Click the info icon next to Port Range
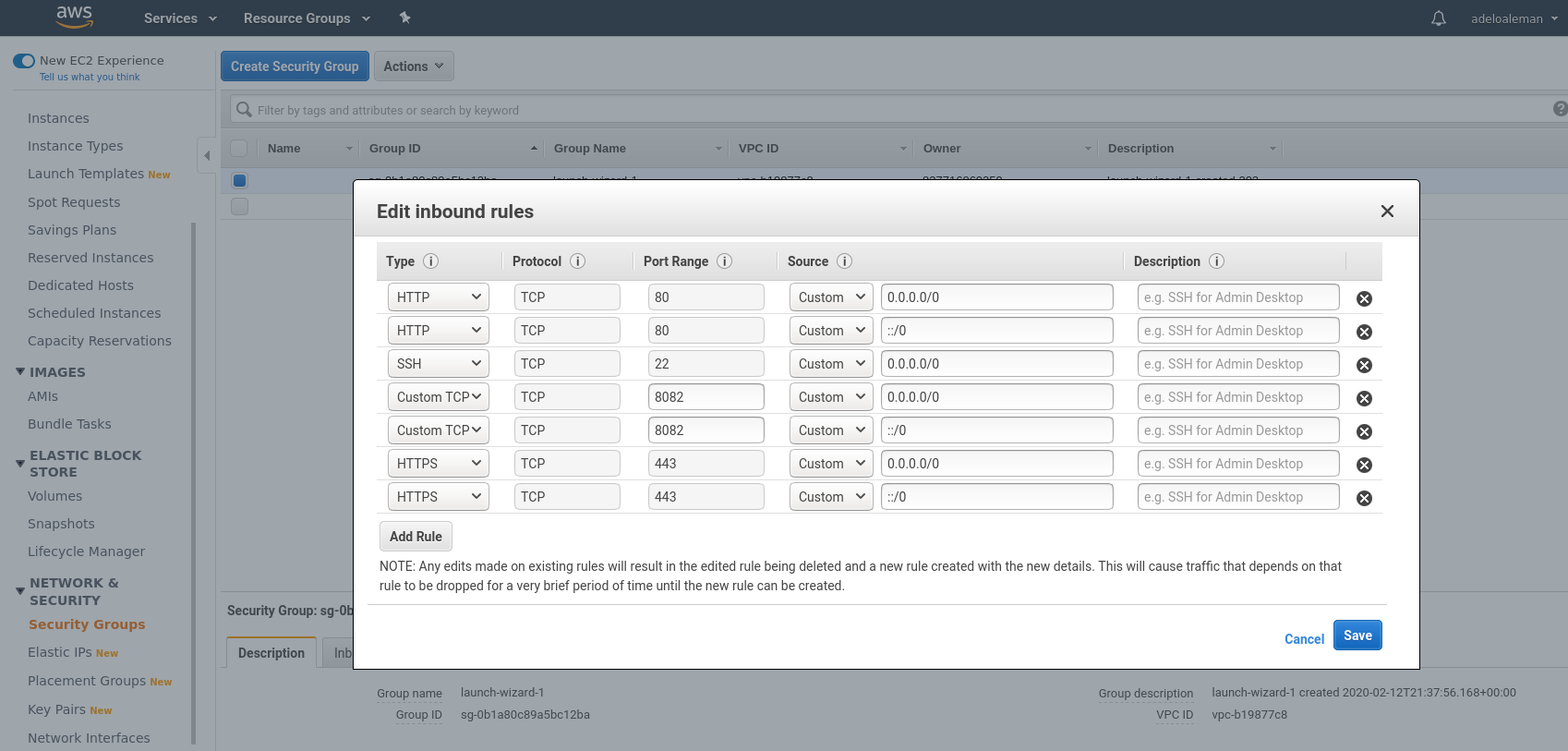Image resolution: width=1568 pixels, height=751 pixels. [x=724, y=261]
